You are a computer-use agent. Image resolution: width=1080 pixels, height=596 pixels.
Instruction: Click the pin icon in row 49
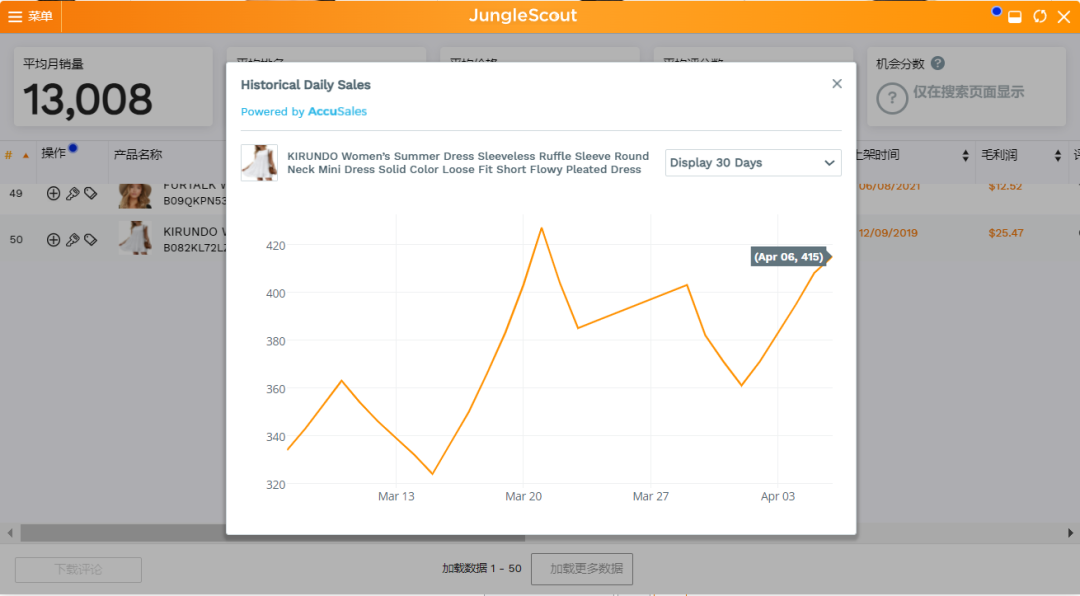pos(72,194)
